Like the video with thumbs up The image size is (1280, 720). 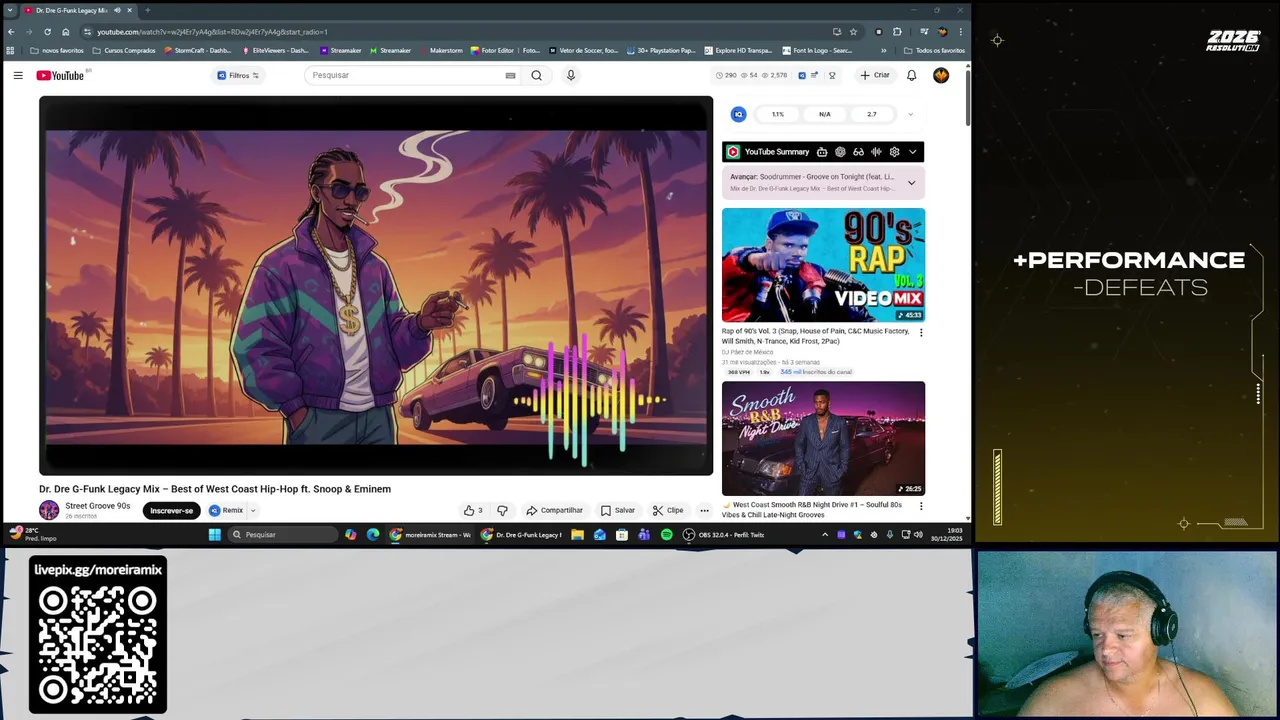coord(472,510)
